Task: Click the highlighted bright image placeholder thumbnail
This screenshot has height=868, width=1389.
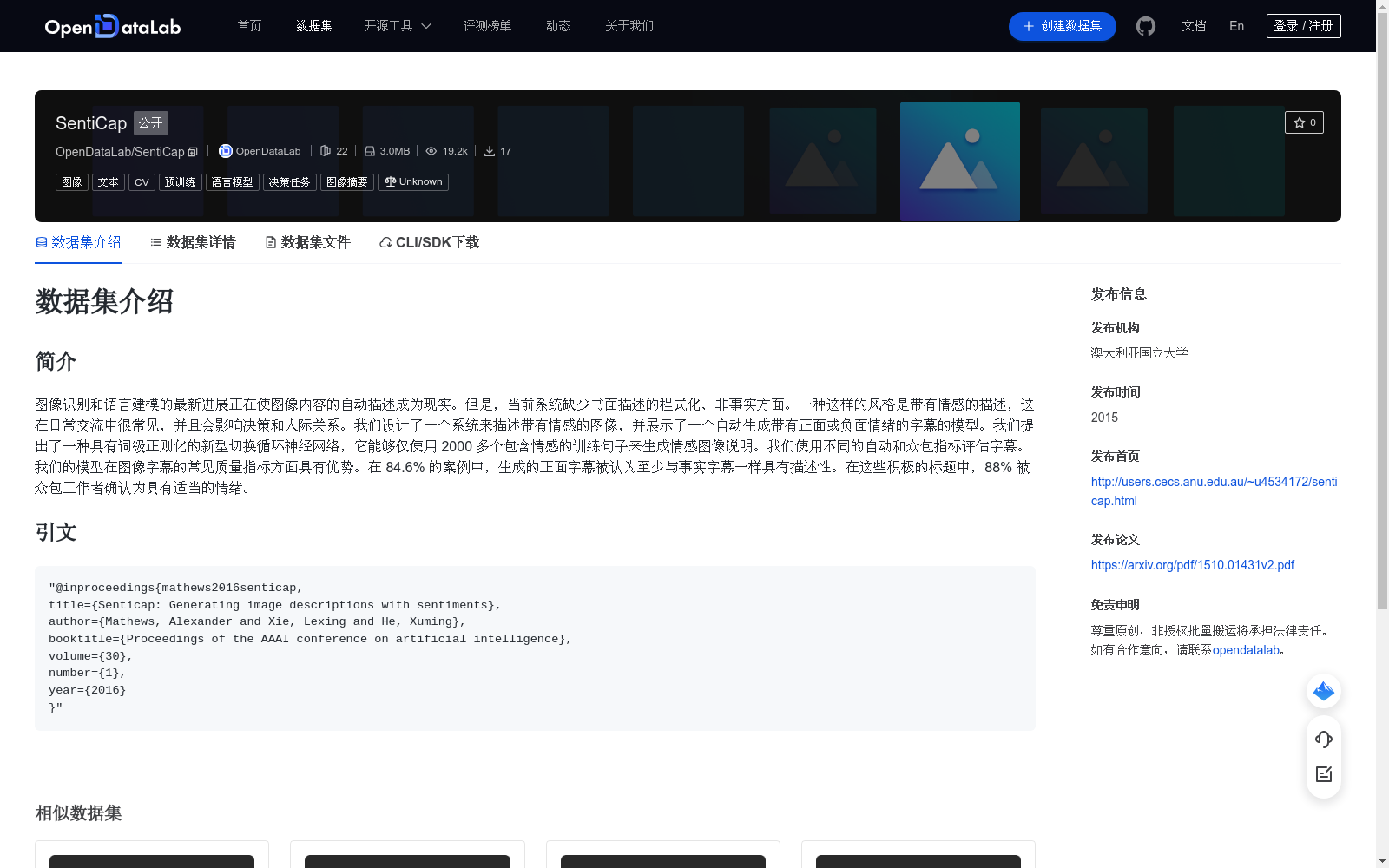Action: click(x=960, y=161)
